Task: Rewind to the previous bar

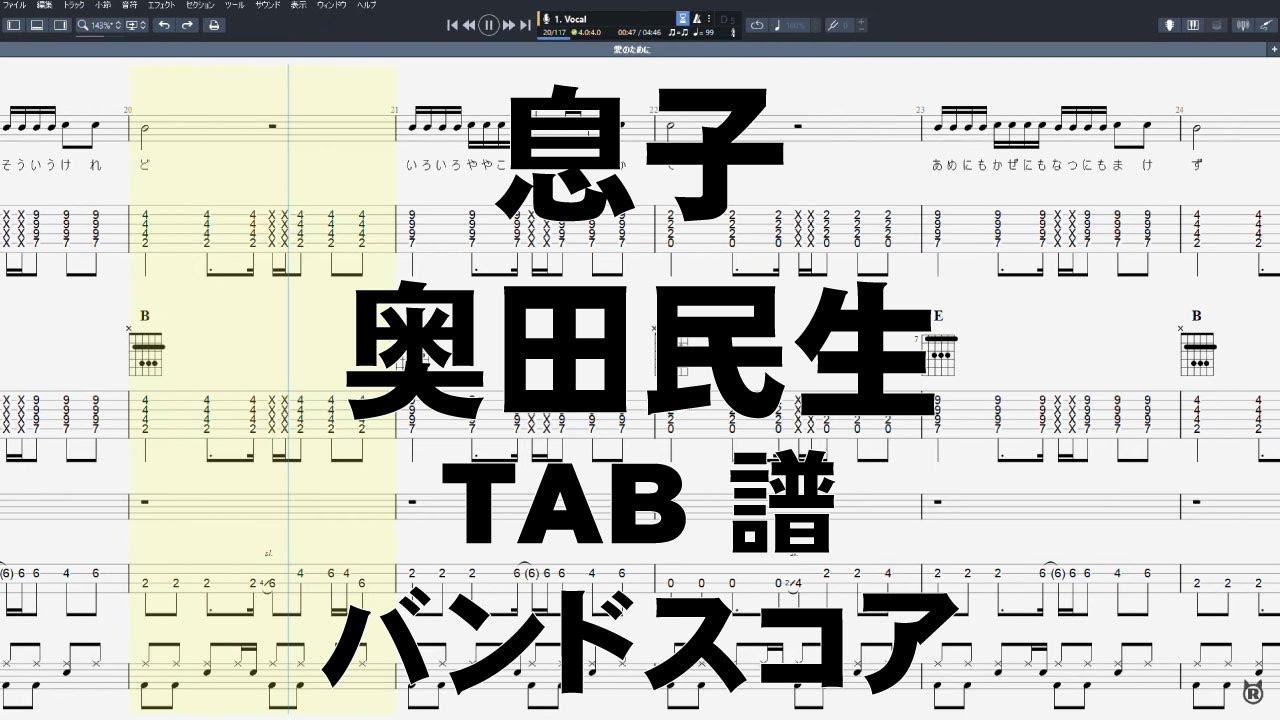Action: point(469,25)
